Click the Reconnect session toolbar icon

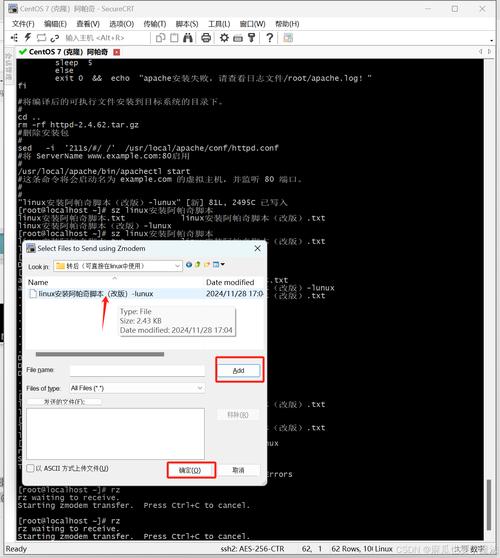(x=41, y=38)
